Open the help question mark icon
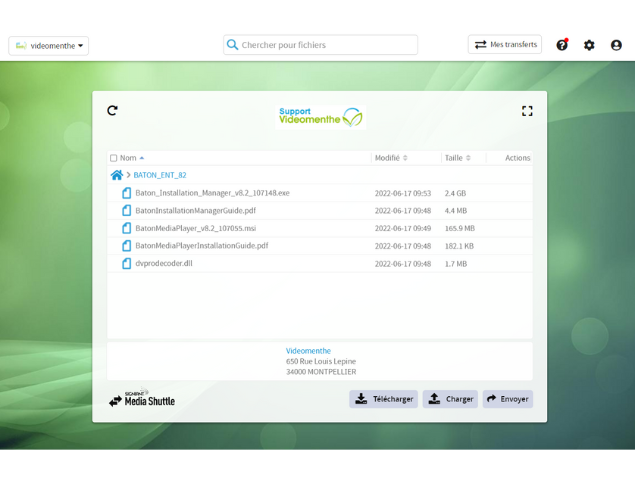This screenshot has width=635, height=480. pyautogui.click(x=561, y=45)
